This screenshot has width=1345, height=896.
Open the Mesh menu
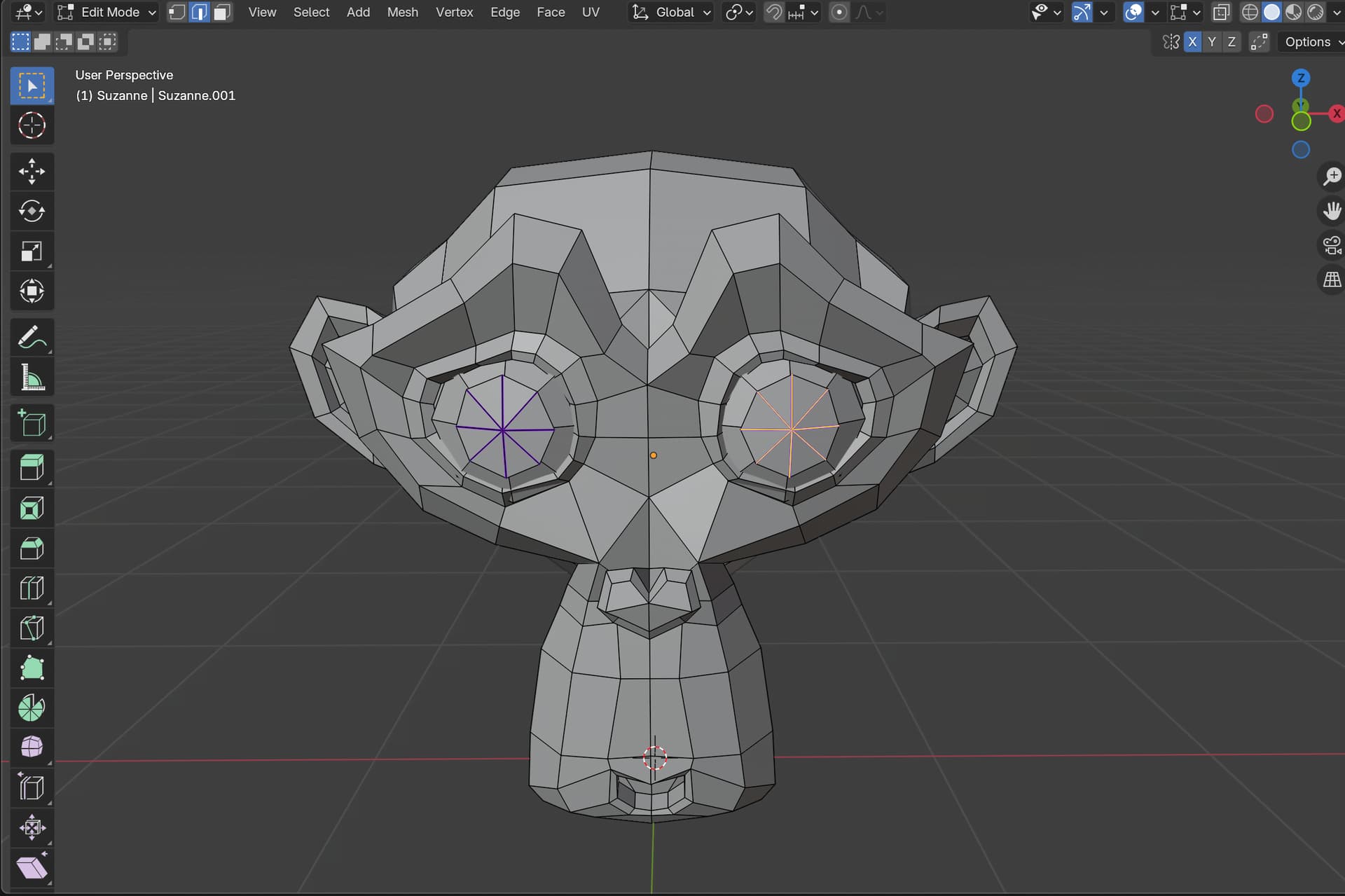pos(403,12)
